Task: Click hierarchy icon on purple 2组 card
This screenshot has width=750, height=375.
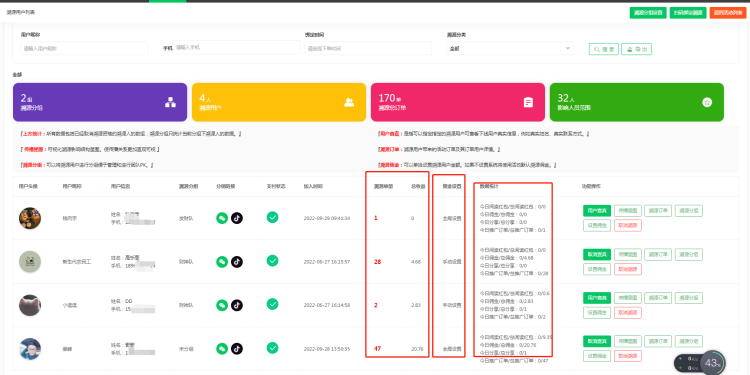Action: point(170,102)
